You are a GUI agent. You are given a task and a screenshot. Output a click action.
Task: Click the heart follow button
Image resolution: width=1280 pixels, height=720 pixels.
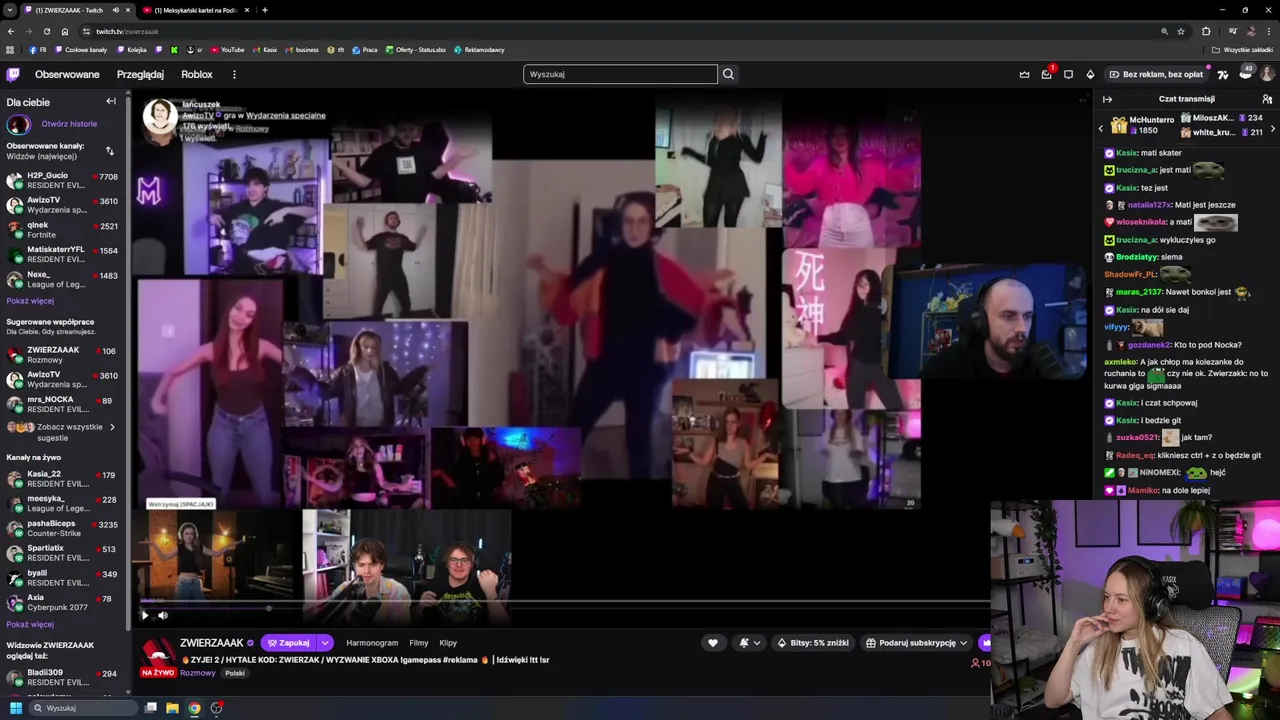[712, 643]
